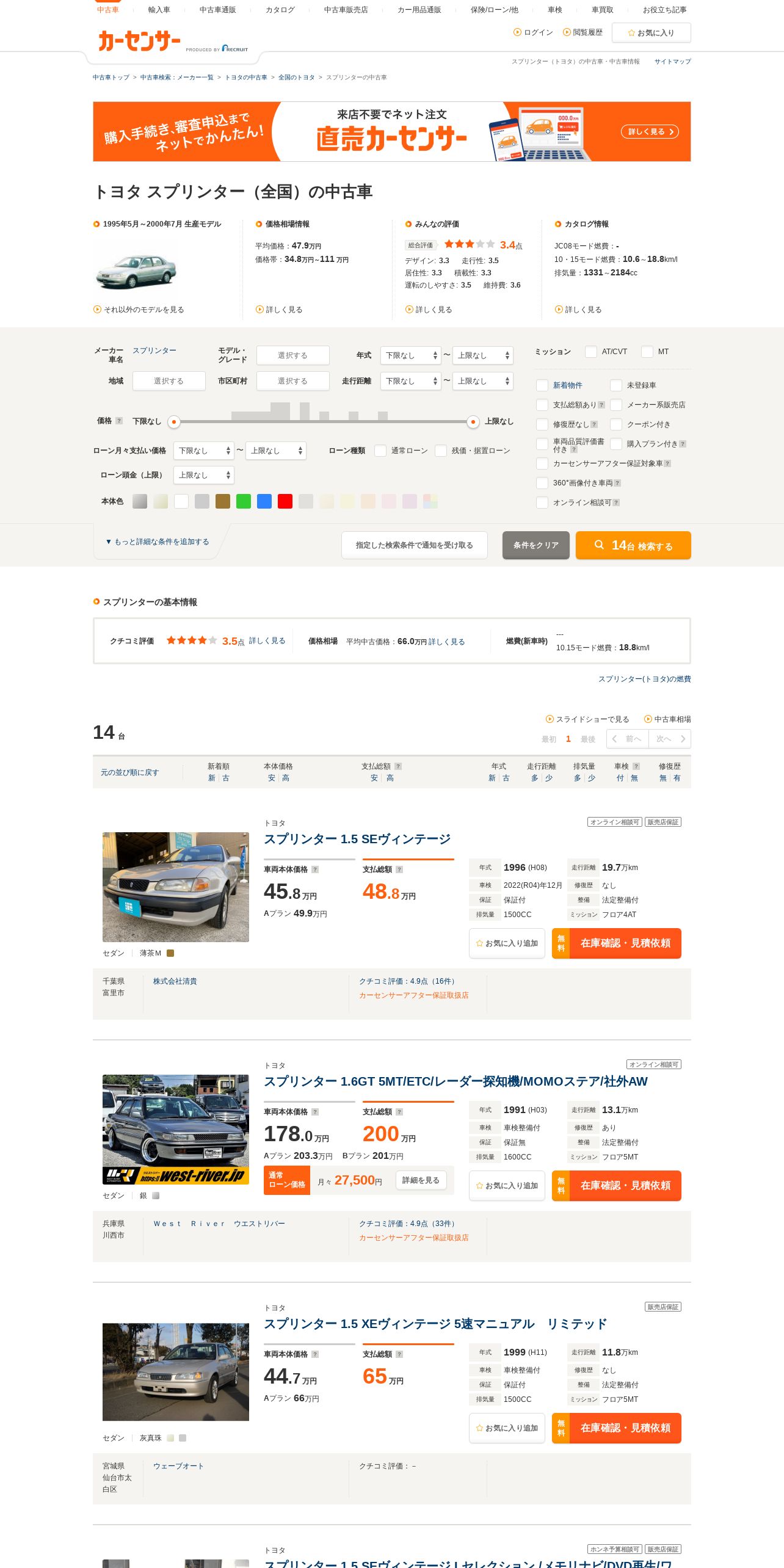
Task: Click the お気に入り star button in header
Action: [651, 33]
